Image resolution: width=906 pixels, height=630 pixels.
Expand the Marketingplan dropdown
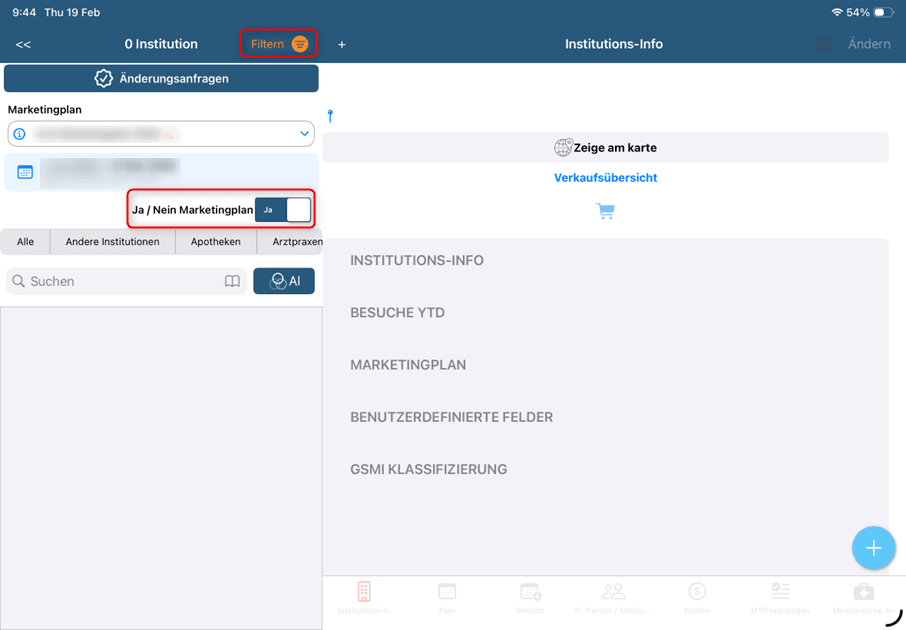click(304, 133)
